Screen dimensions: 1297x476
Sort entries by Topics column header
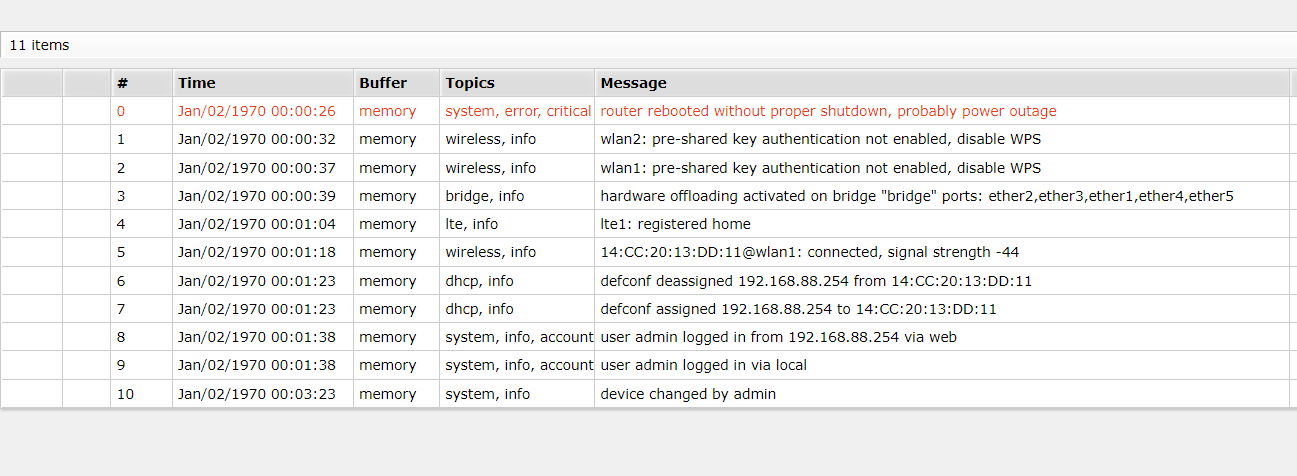tap(470, 83)
